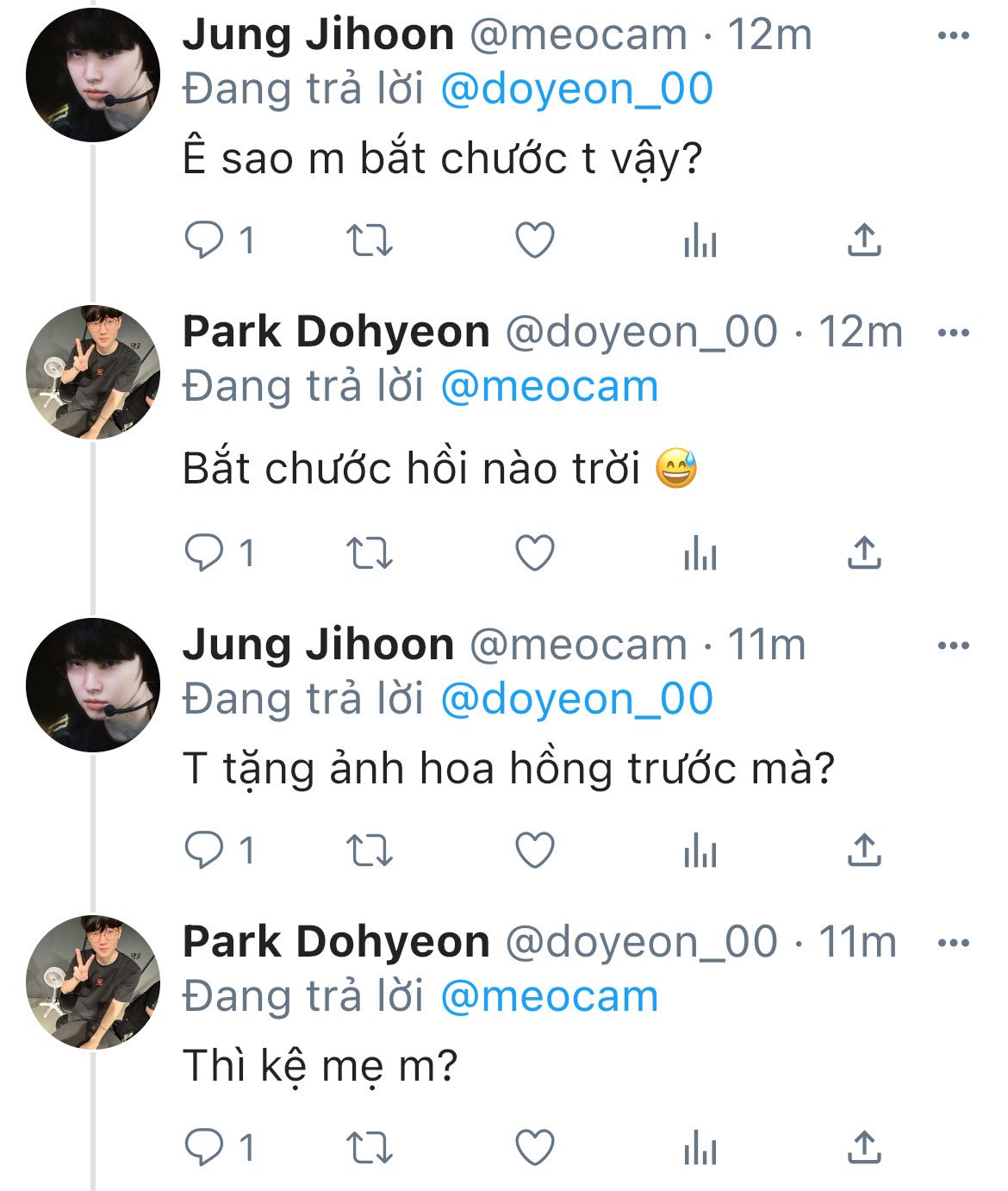The height and width of the screenshot is (1191, 1008).
Task: Open more options on first Jung Jihoon tweet
Action: pyautogui.click(x=954, y=35)
